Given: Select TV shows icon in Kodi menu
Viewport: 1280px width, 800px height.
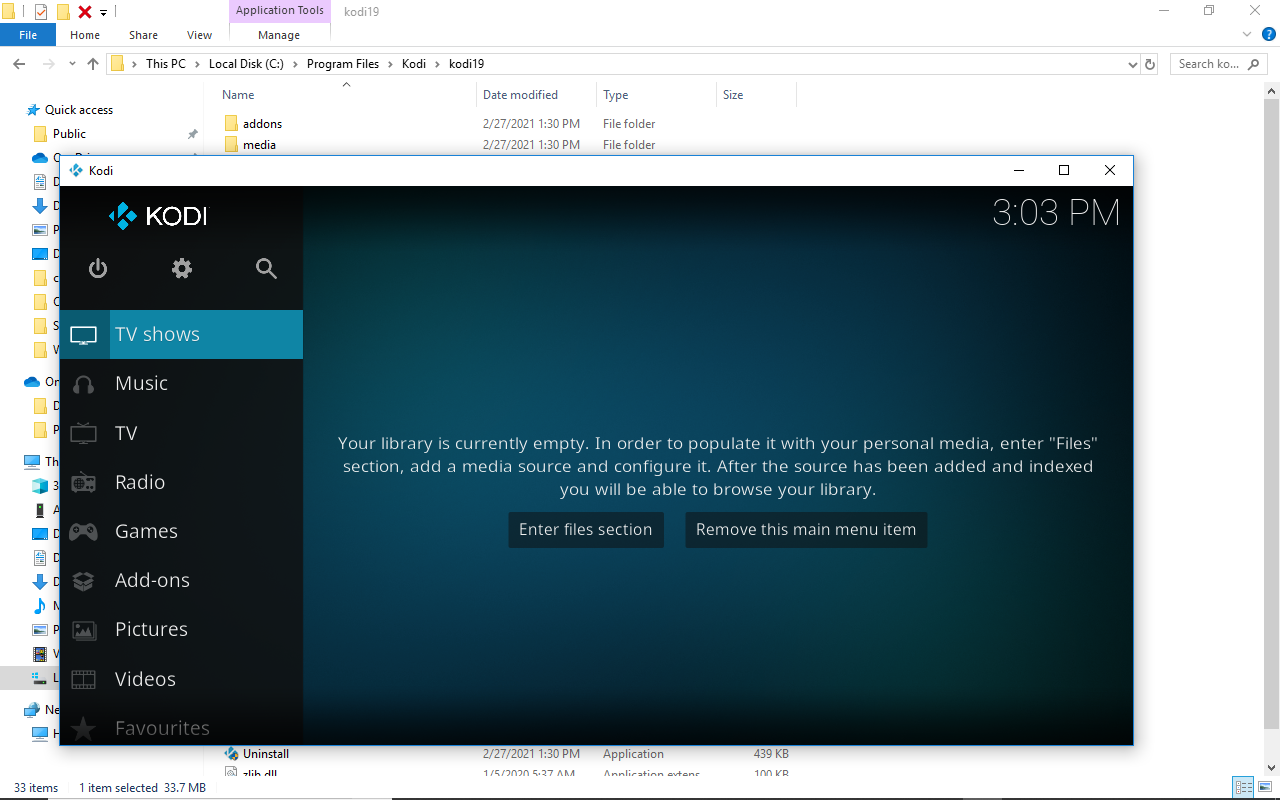Looking at the screenshot, I should [84, 335].
